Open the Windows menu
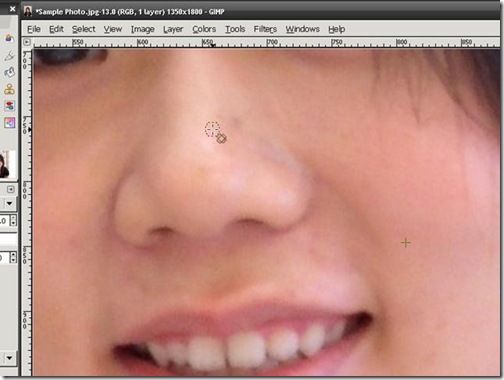Viewport: 504px width, 380px height. tap(302, 29)
